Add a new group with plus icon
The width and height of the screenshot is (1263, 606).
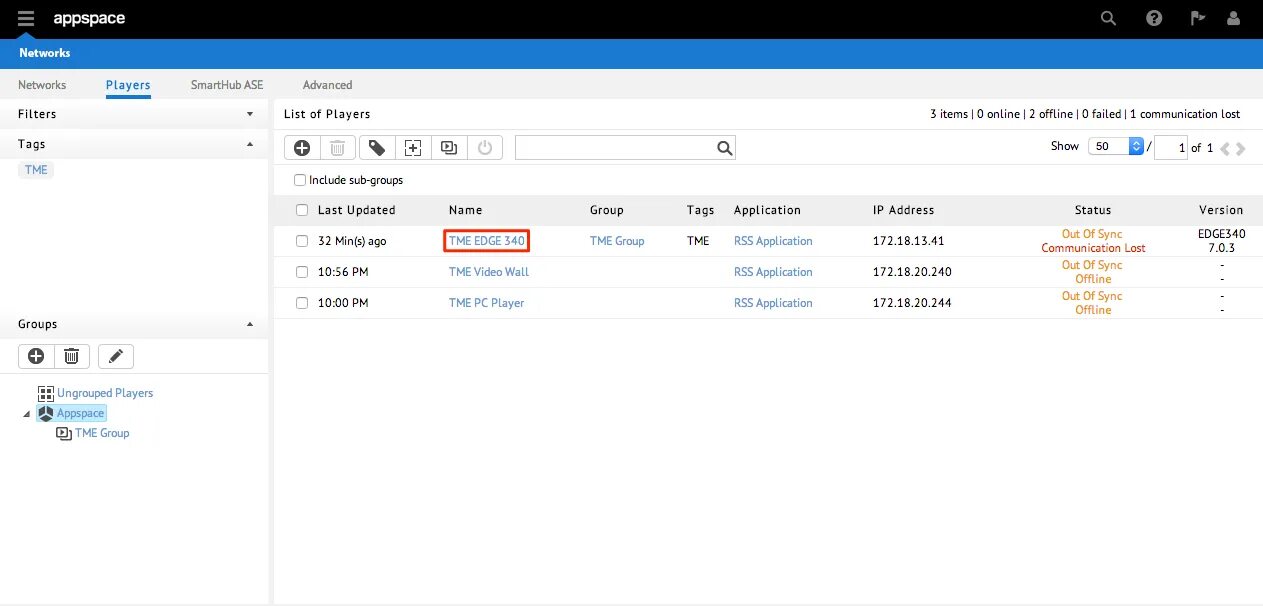pyautogui.click(x=36, y=356)
